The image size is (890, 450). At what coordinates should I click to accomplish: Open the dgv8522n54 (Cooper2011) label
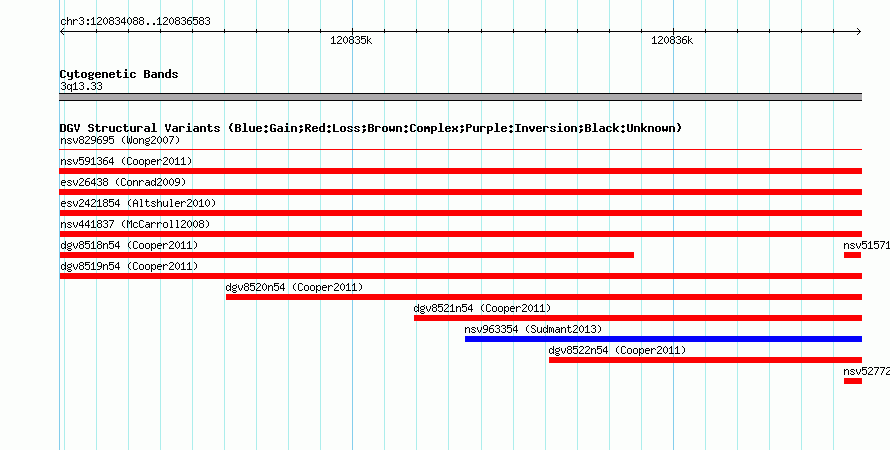click(617, 350)
